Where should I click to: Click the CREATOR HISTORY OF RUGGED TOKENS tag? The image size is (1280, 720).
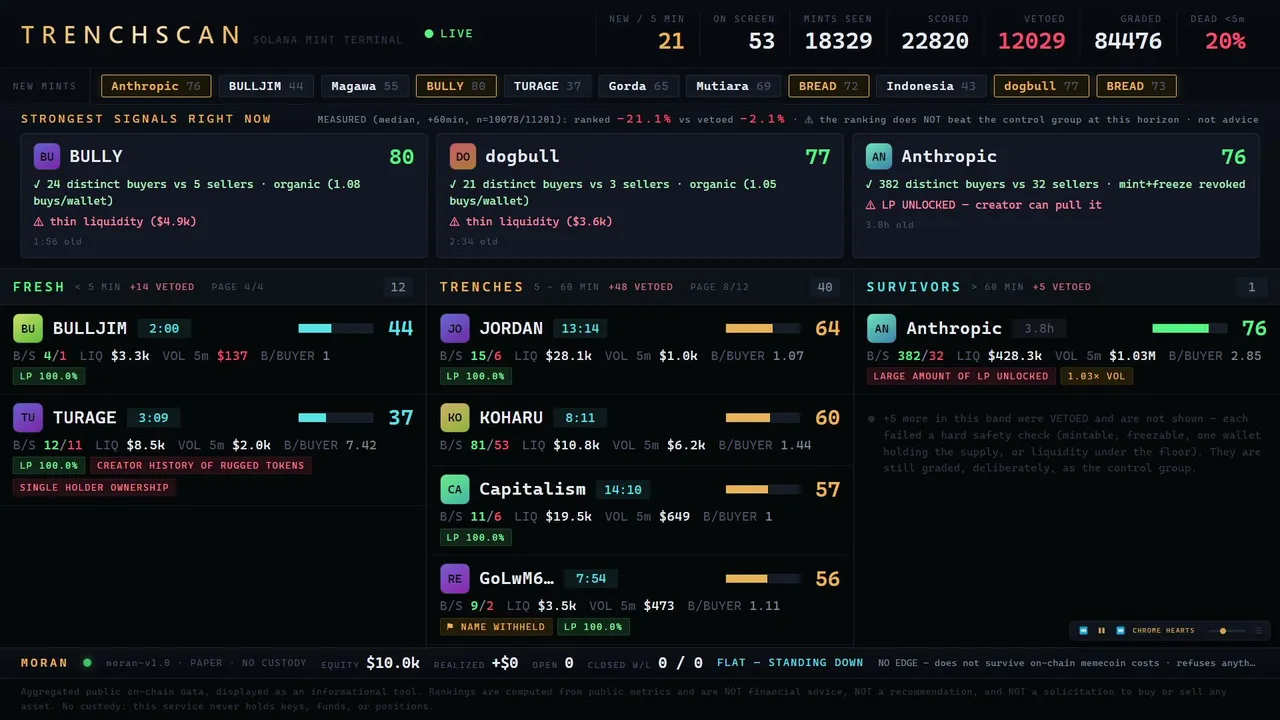tap(201, 465)
